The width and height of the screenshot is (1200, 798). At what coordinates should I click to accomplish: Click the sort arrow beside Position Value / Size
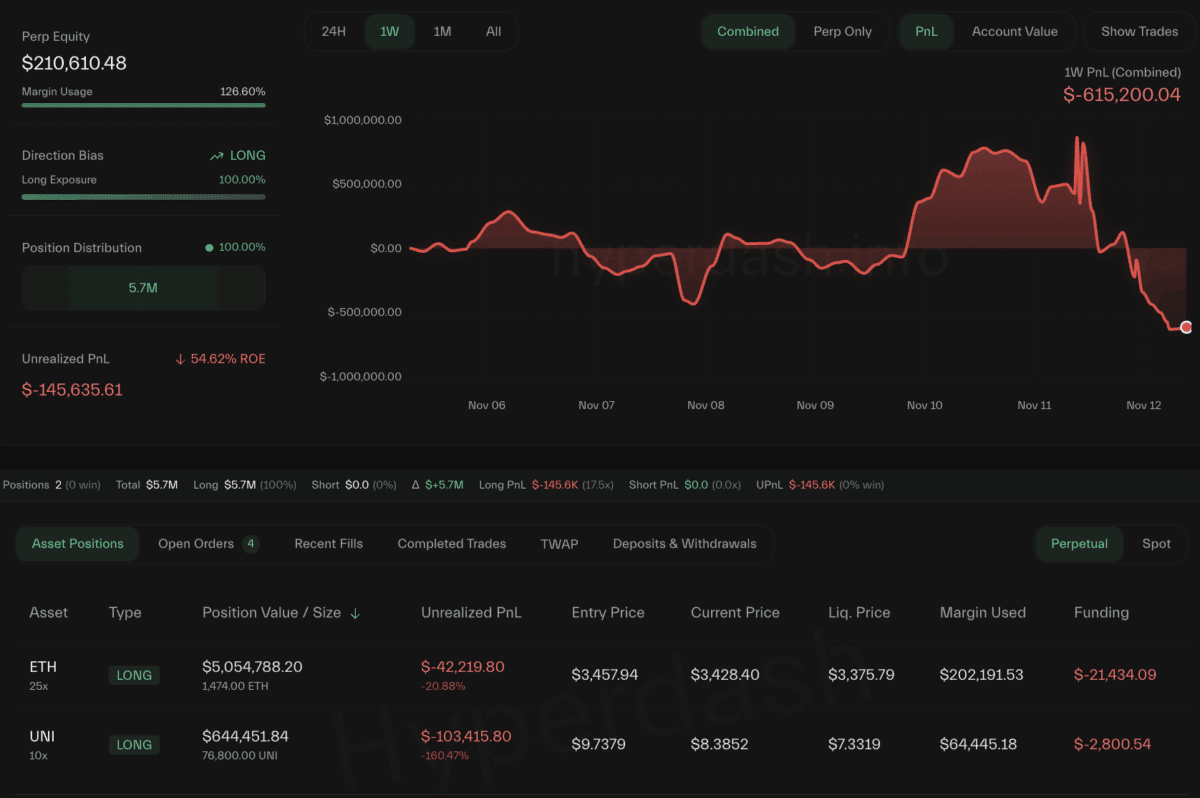coord(355,613)
